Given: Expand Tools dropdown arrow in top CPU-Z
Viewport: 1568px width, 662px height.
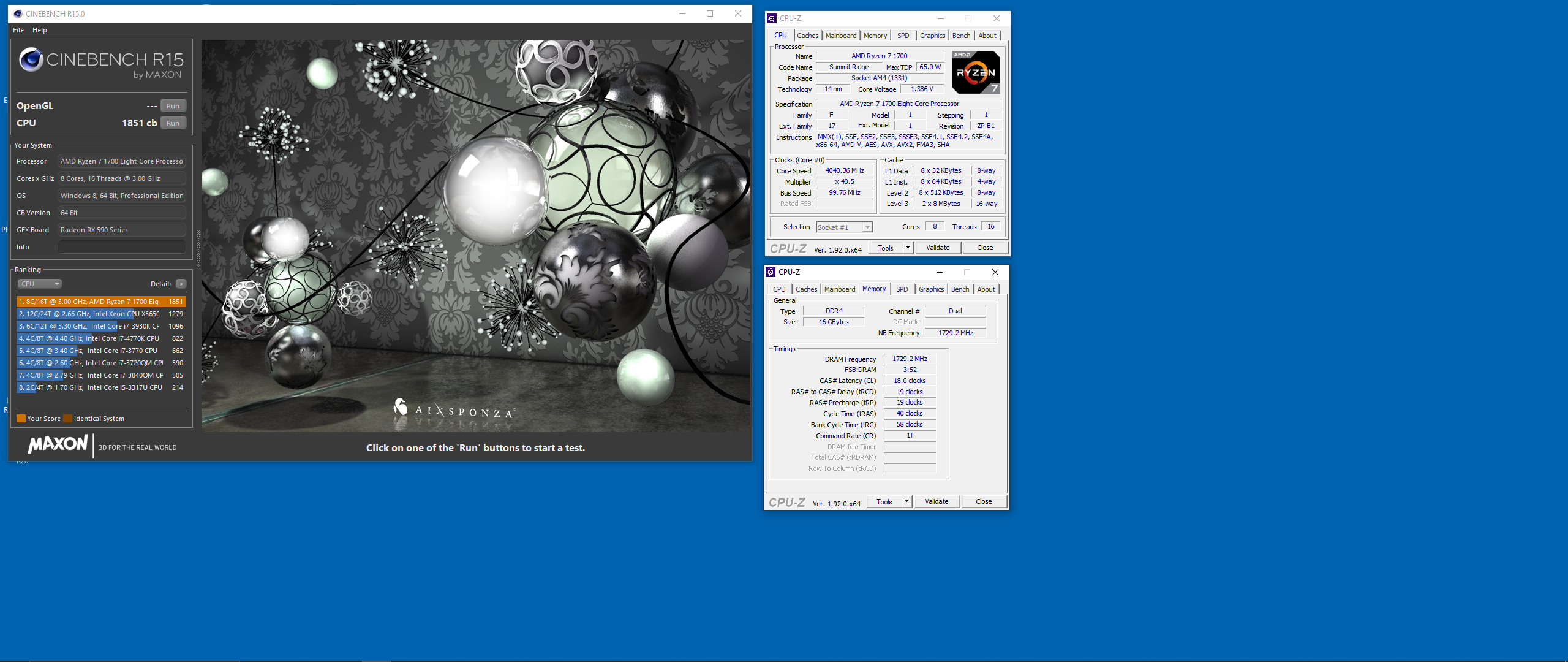Looking at the screenshot, I should (x=908, y=248).
